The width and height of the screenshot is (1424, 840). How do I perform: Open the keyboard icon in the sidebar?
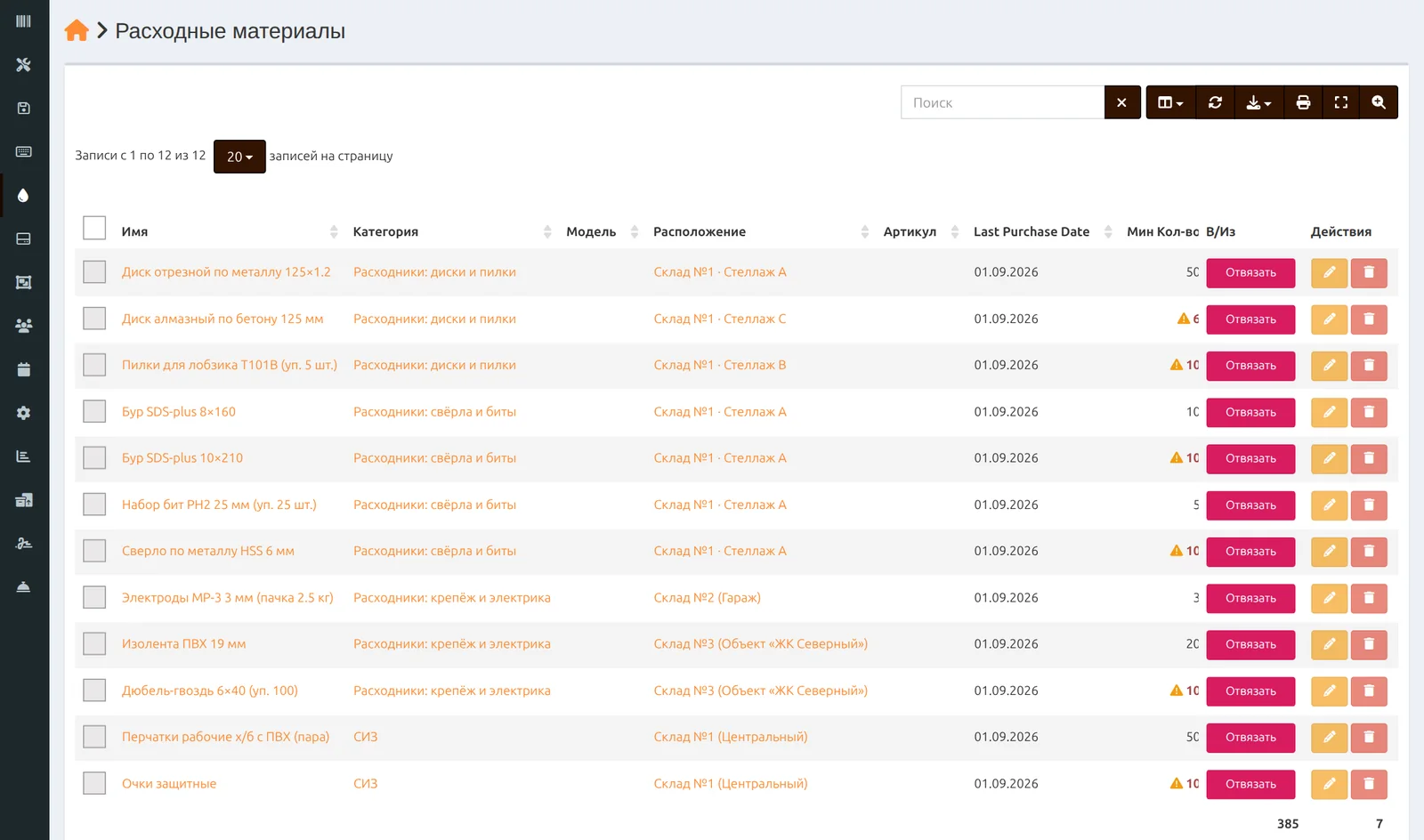[x=24, y=152]
